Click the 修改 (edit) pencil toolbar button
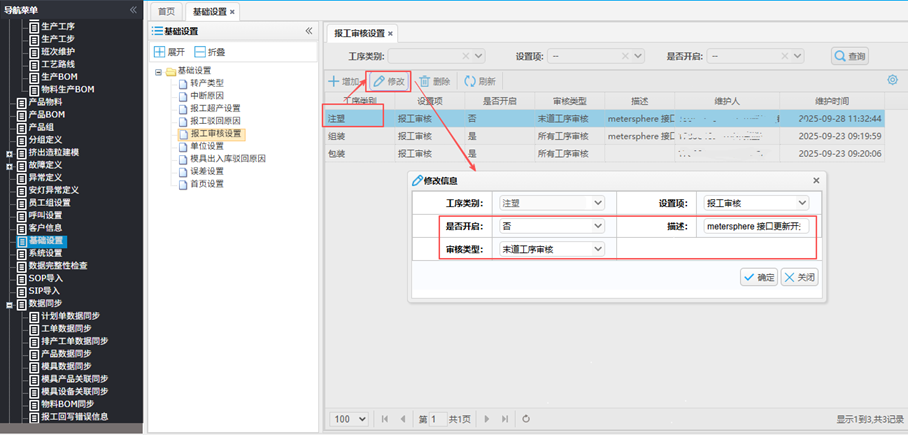Screen dimensions: 908x435 click(390, 81)
